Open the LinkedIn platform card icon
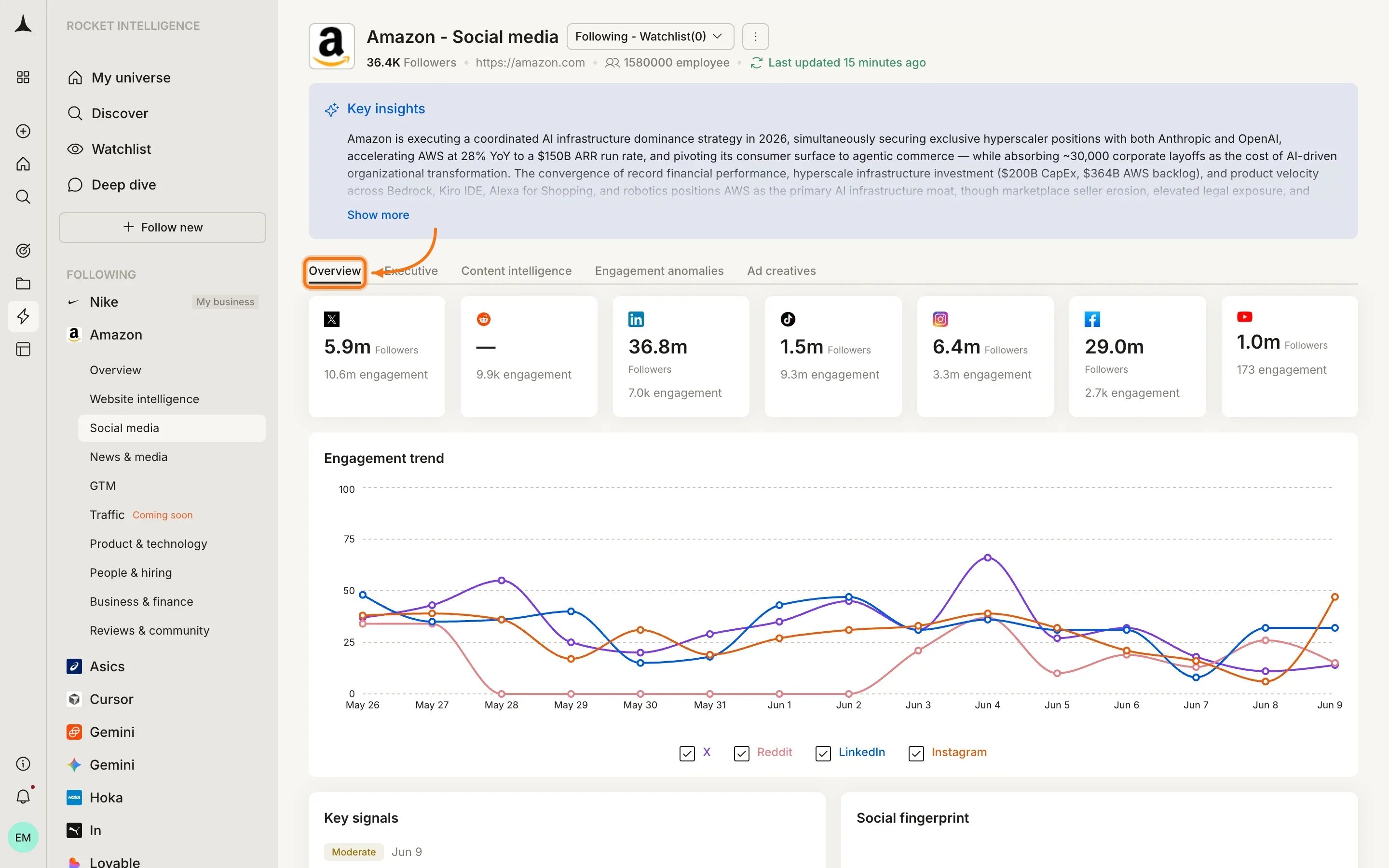 coord(636,319)
